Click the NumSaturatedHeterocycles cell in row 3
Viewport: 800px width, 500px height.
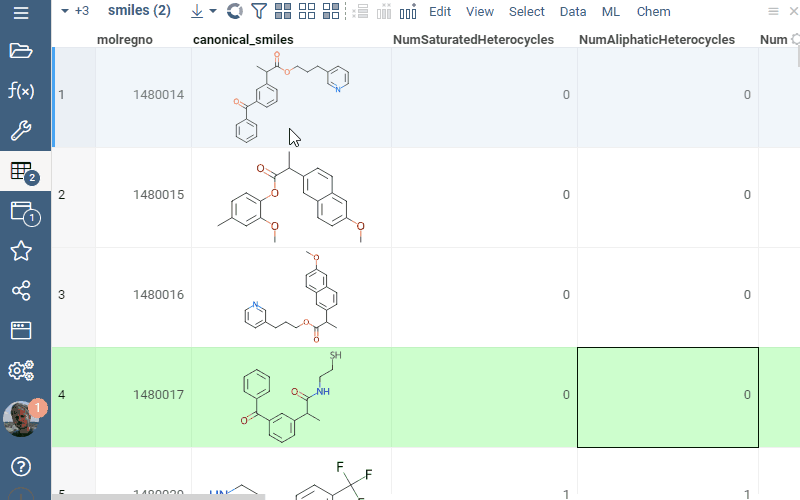484,295
